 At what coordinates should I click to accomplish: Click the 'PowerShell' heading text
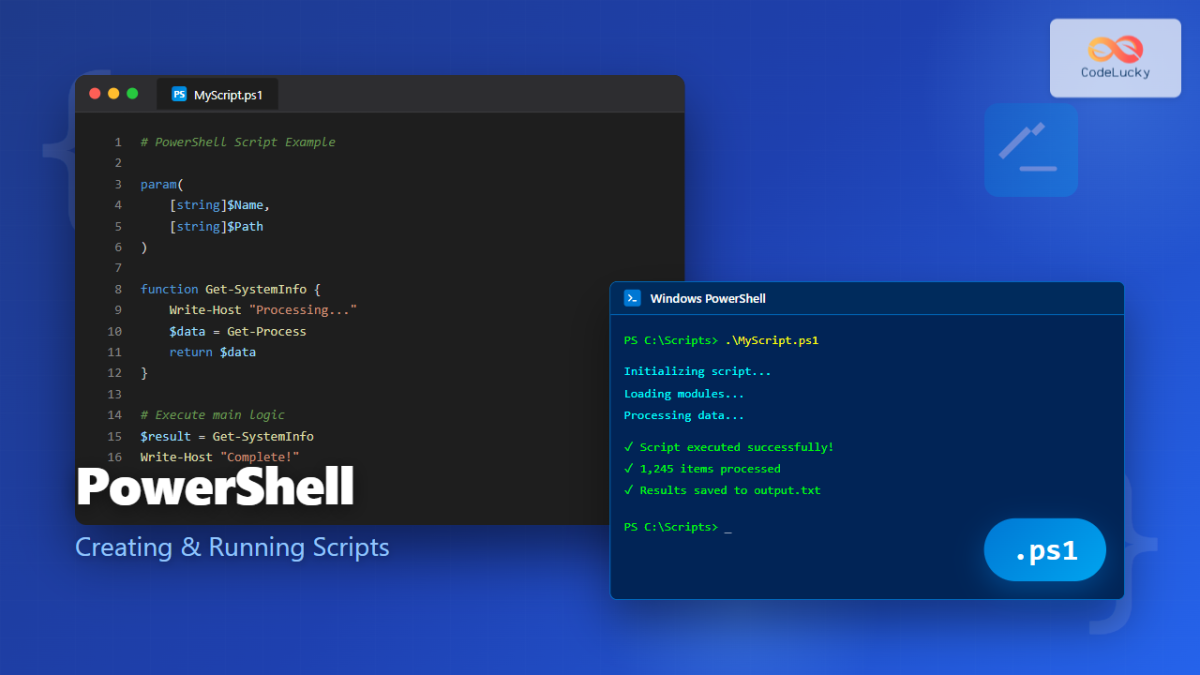216,486
